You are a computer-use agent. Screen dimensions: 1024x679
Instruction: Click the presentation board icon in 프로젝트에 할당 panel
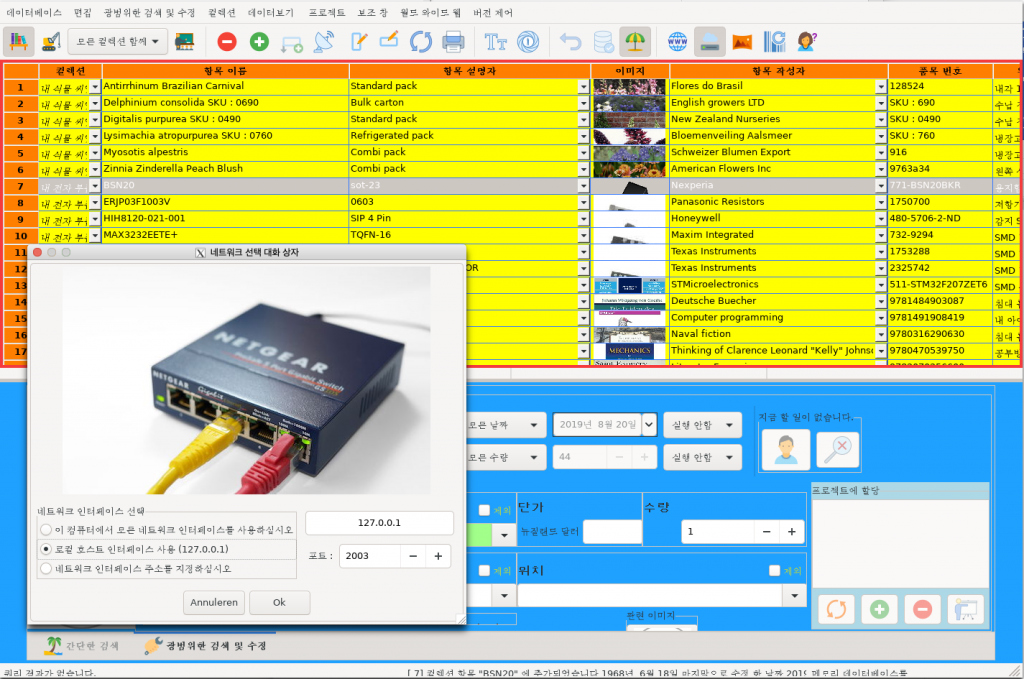[x=965, y=610]
